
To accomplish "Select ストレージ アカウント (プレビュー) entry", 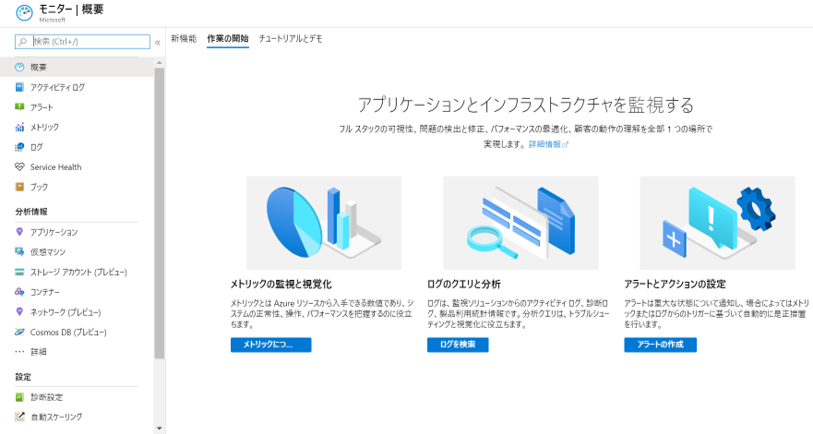I will (77, 272).
